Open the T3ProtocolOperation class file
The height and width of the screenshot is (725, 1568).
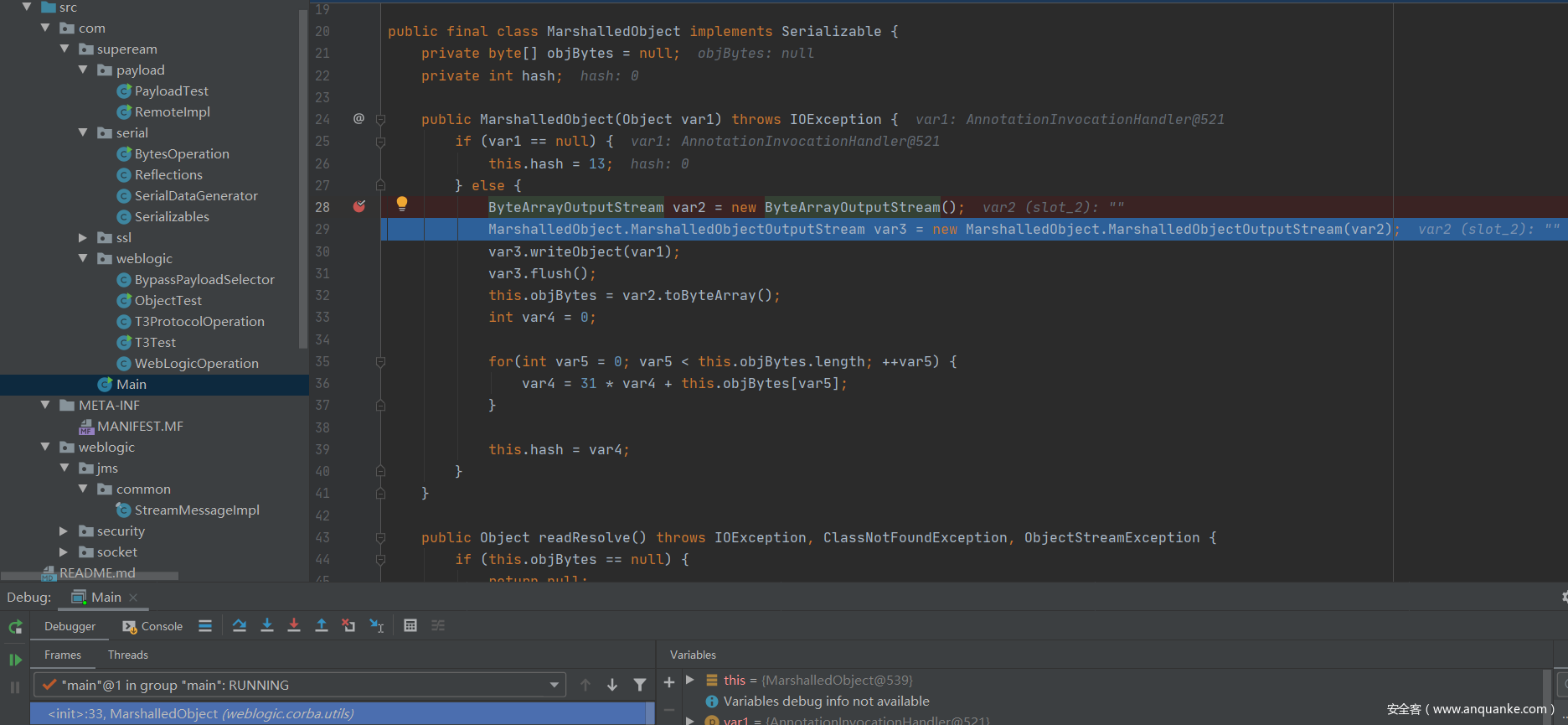pyautogui.click(x=199, y=321)
